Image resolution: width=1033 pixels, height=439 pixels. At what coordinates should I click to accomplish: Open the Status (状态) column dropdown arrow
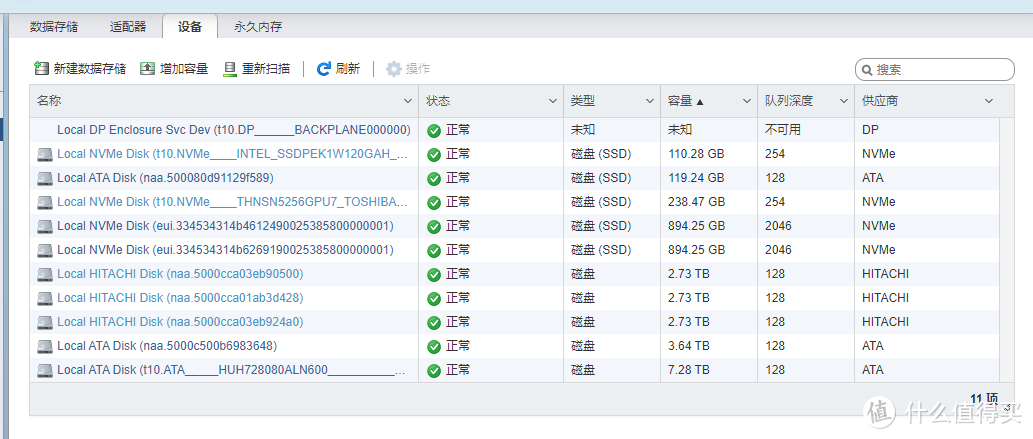[553, 101]
